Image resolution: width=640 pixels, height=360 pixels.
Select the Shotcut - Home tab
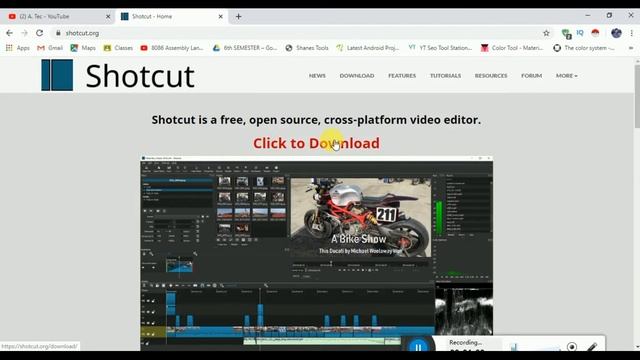coord(171,16)
